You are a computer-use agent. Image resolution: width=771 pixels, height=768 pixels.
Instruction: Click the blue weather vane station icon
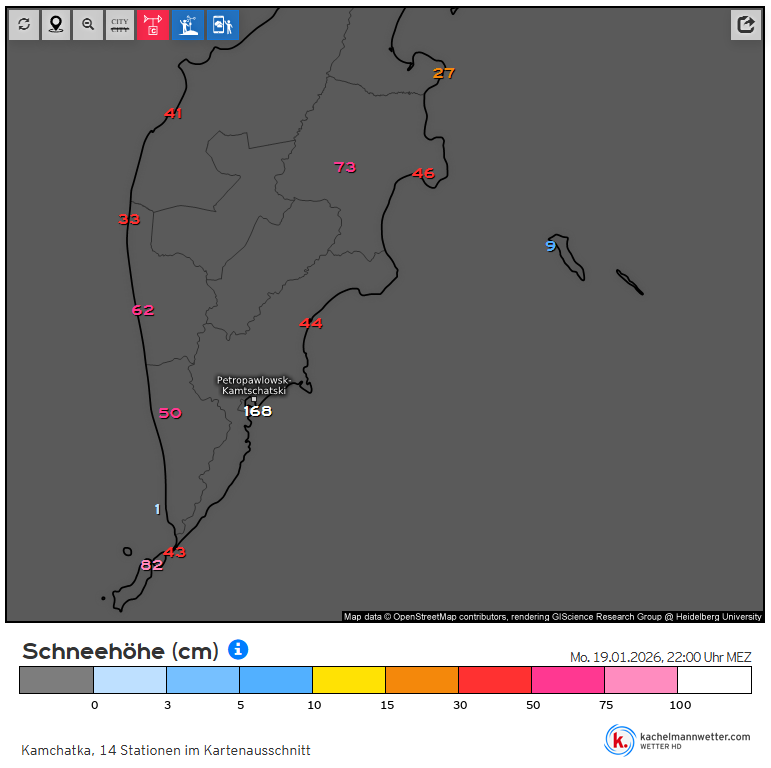(187, 24)
